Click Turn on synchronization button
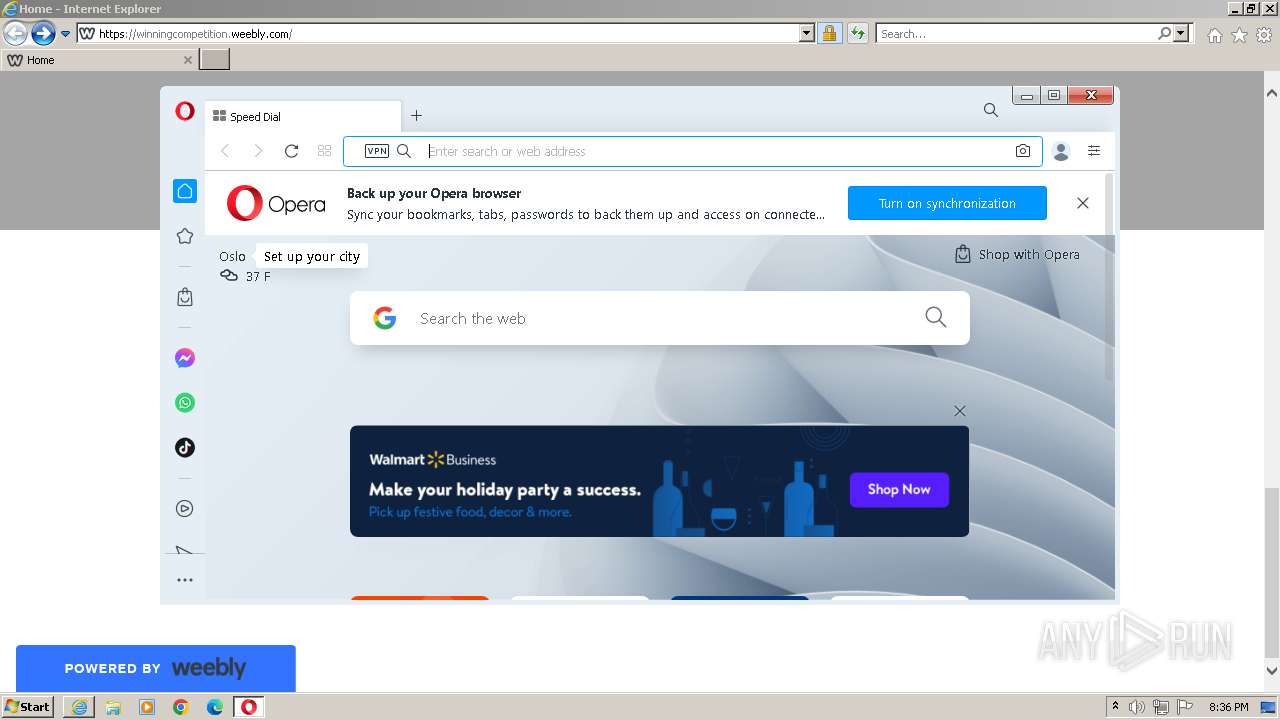The width and height of the screenshot is (1280, 720). 947,203
